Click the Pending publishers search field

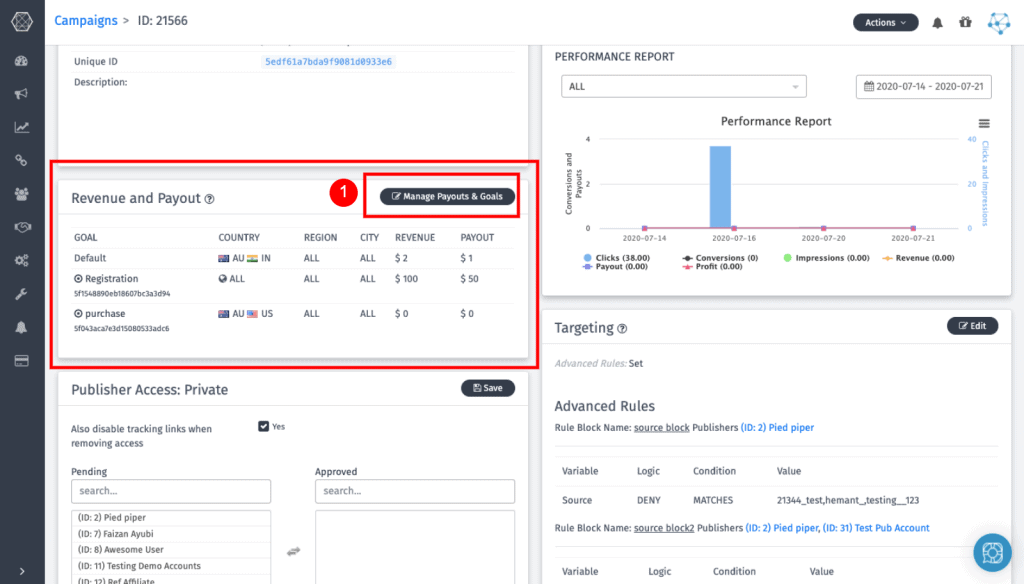(x=170, y=491)
